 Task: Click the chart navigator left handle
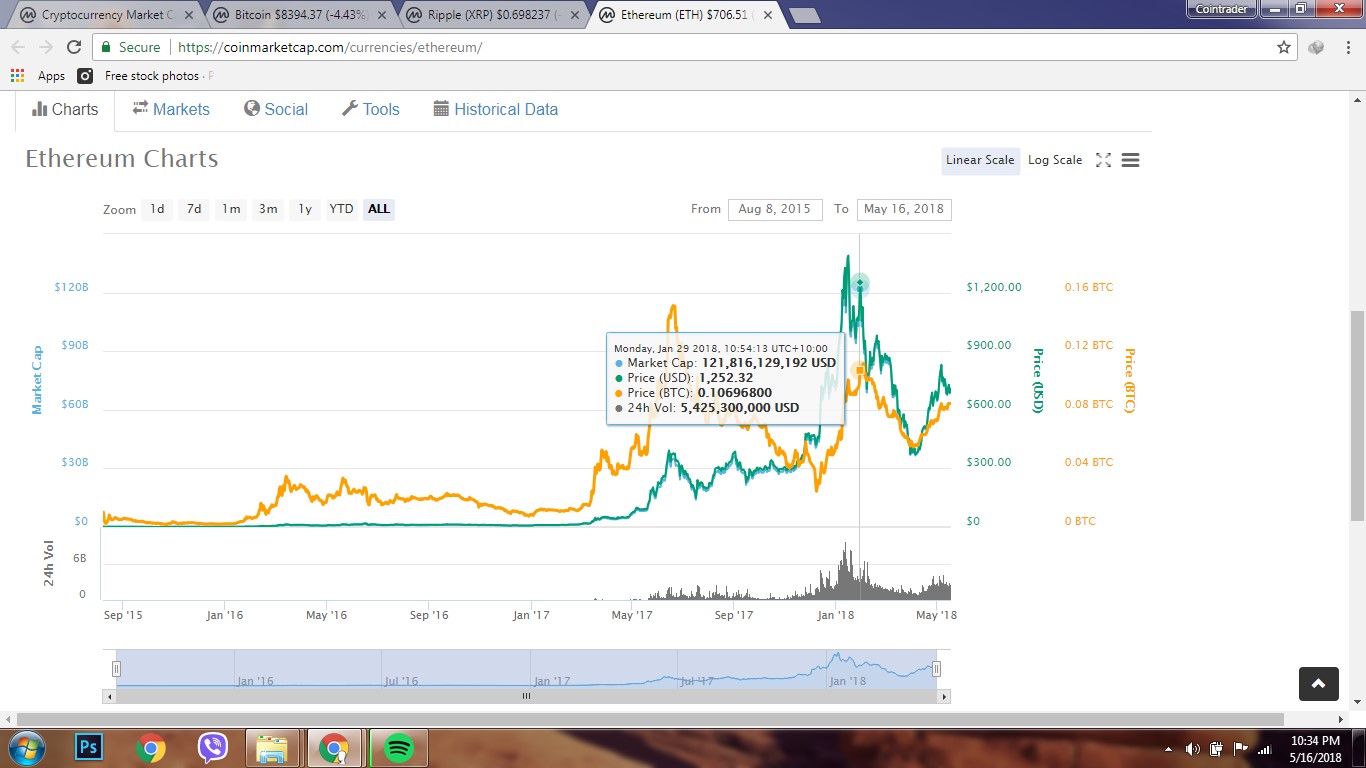[116, 669]
